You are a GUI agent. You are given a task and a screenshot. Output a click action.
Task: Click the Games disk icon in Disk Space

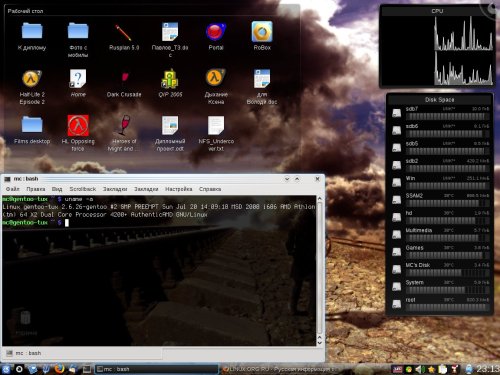coord(397,252)
